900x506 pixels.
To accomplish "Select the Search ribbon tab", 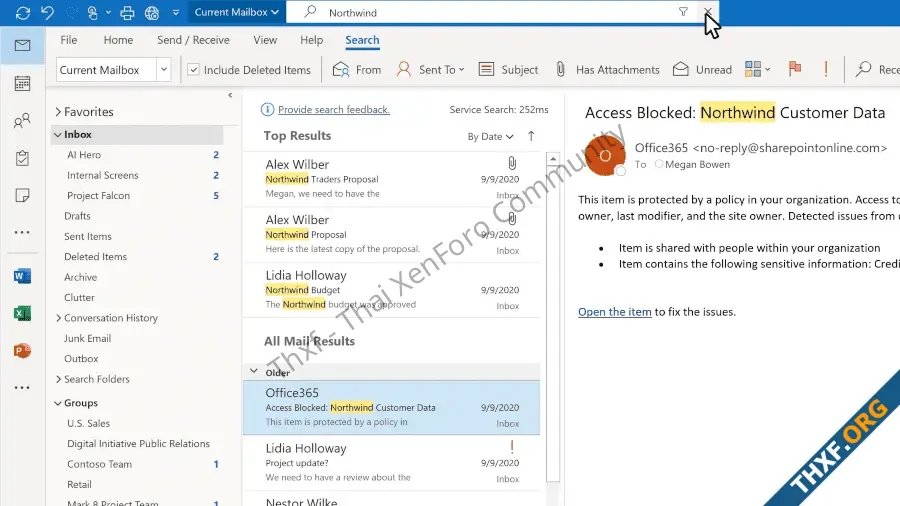I will (x=362, y=40).
